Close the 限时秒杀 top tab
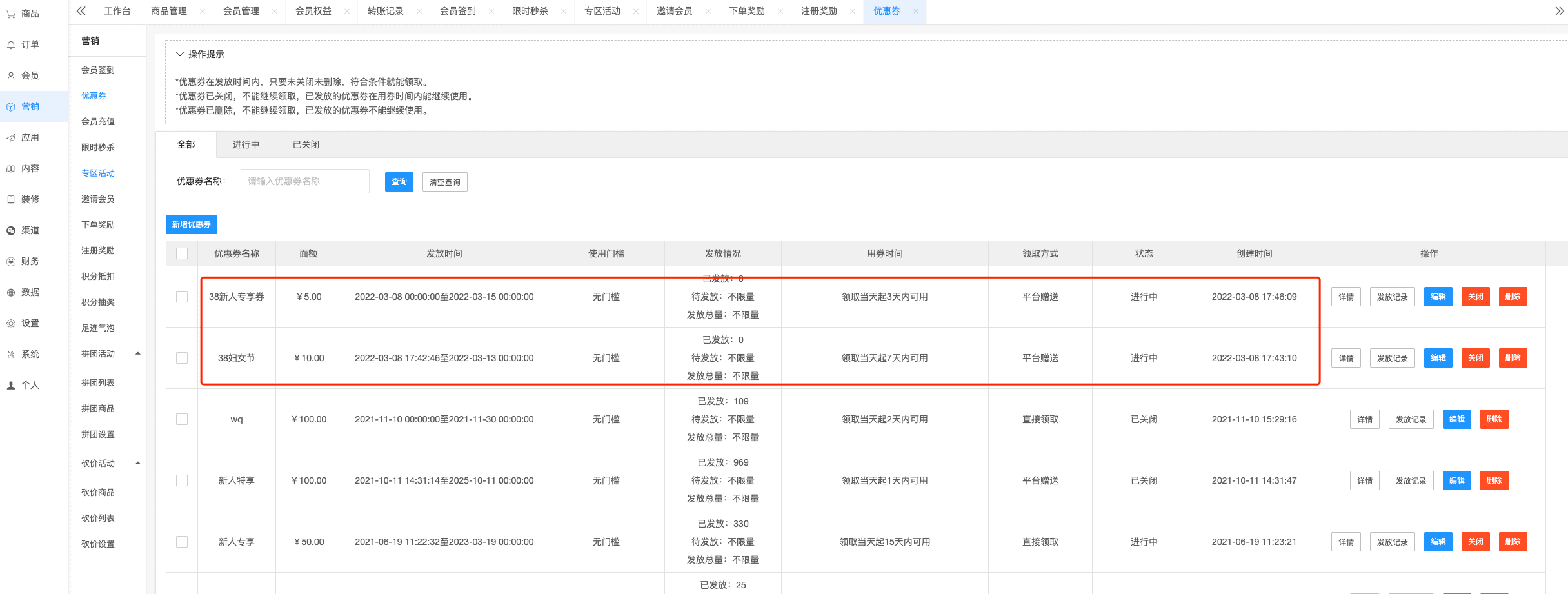The height and width of the screenshot is (594, 1568). (x=564, y=12)
